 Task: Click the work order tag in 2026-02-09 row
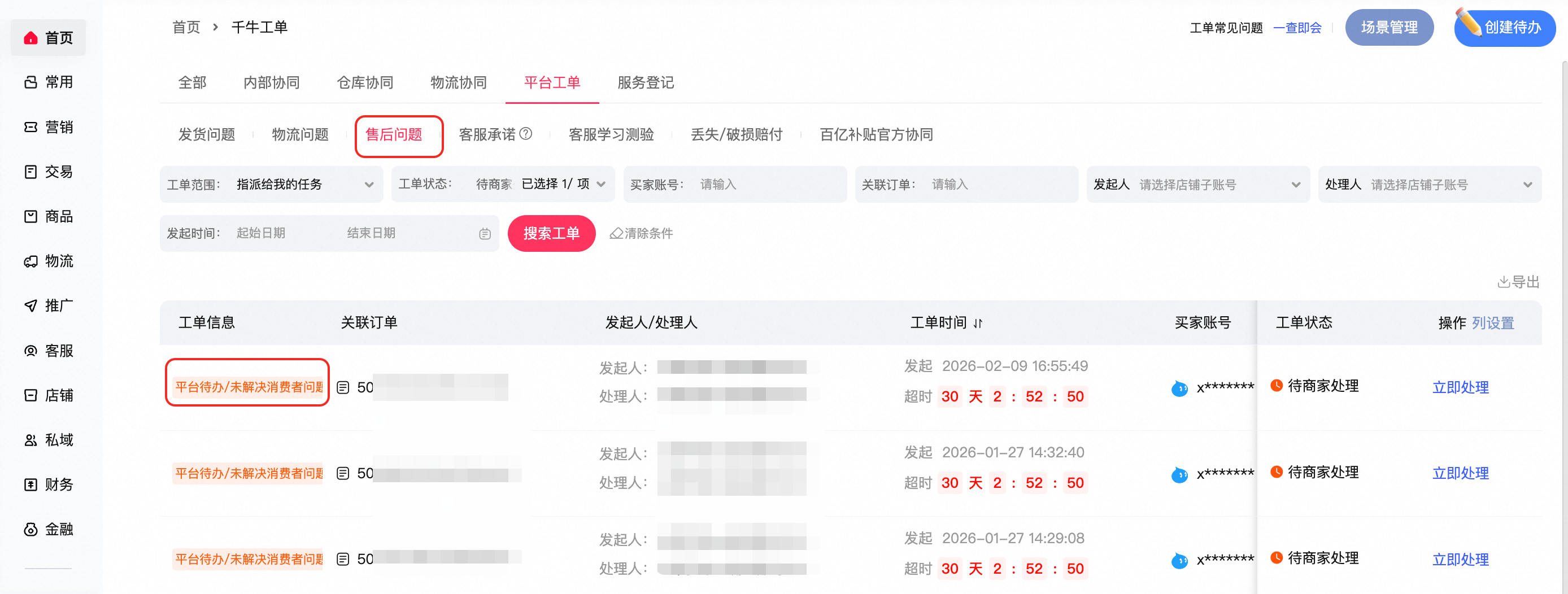249,387
